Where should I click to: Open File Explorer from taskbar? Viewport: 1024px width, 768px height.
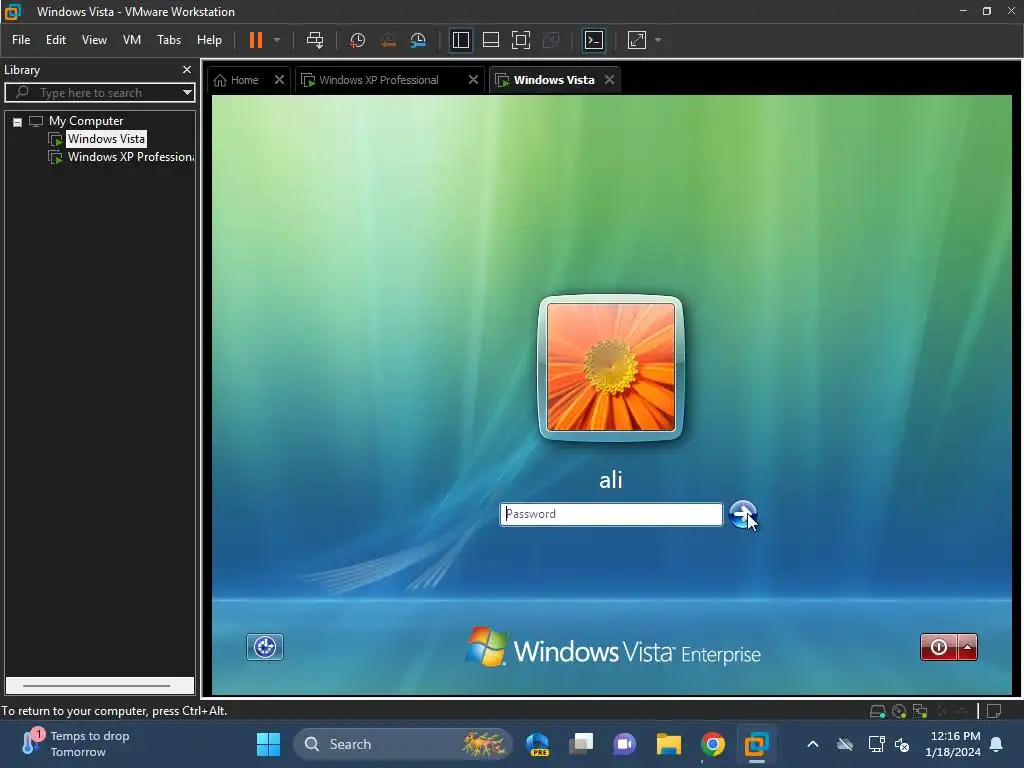point(668,744)
